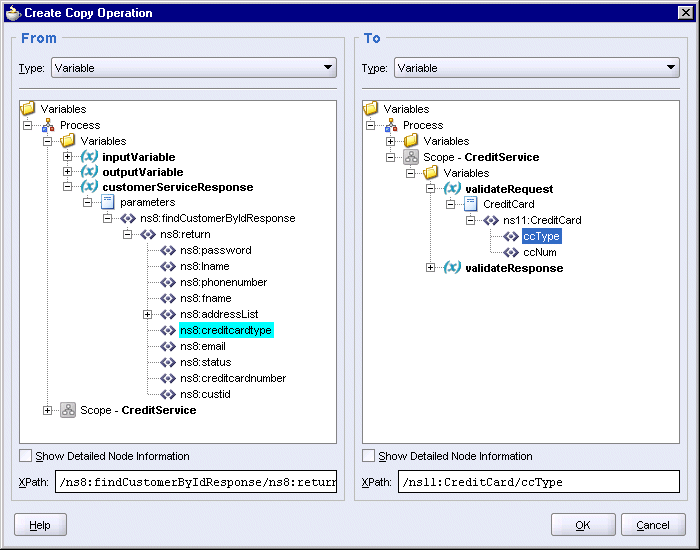Click the Process icon in the From tree
Viewport: 700px width, 550px height.
pos(48,125)
